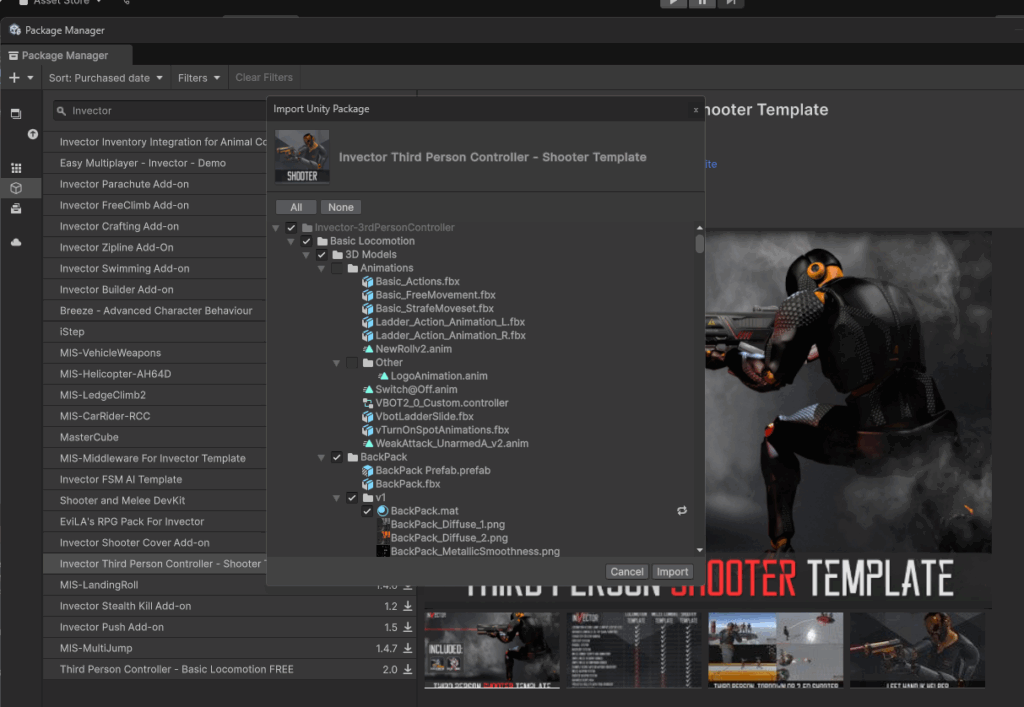The image size is (1024, 707).
Task: Collapse the BackPack tree node
Action: tap(321, 458)
